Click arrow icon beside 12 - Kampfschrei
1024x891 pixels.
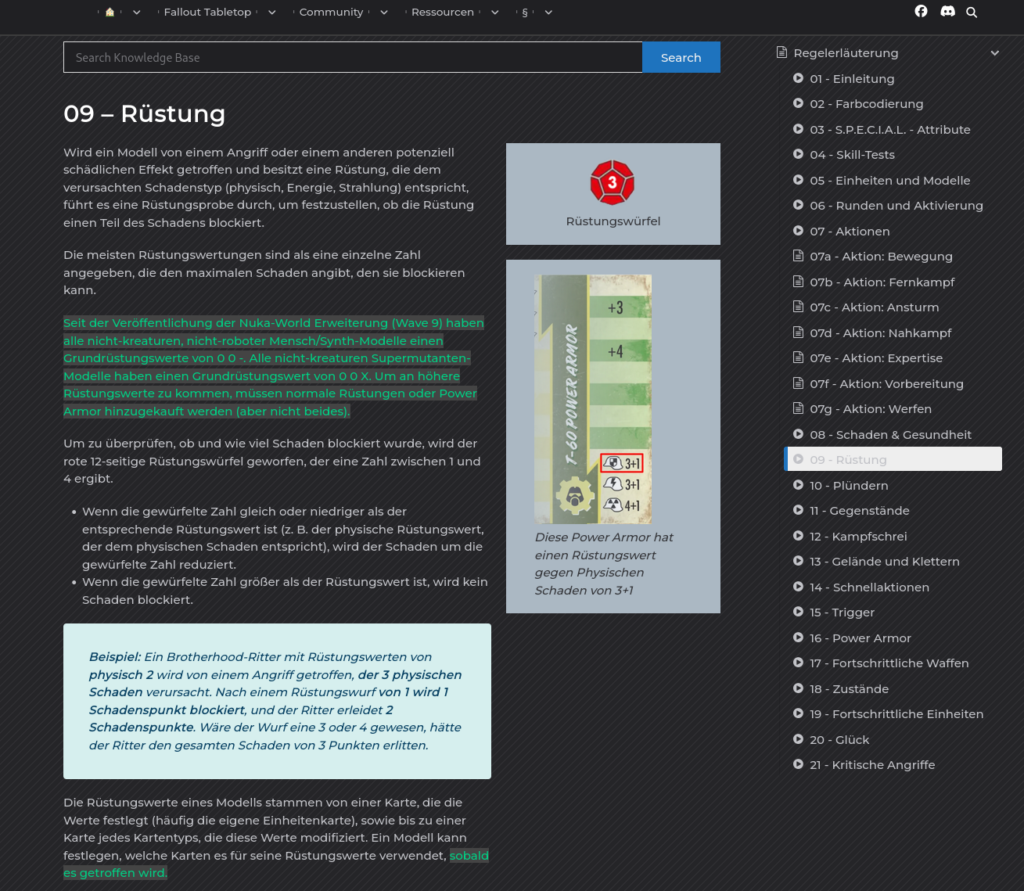[x=798, y=536]
